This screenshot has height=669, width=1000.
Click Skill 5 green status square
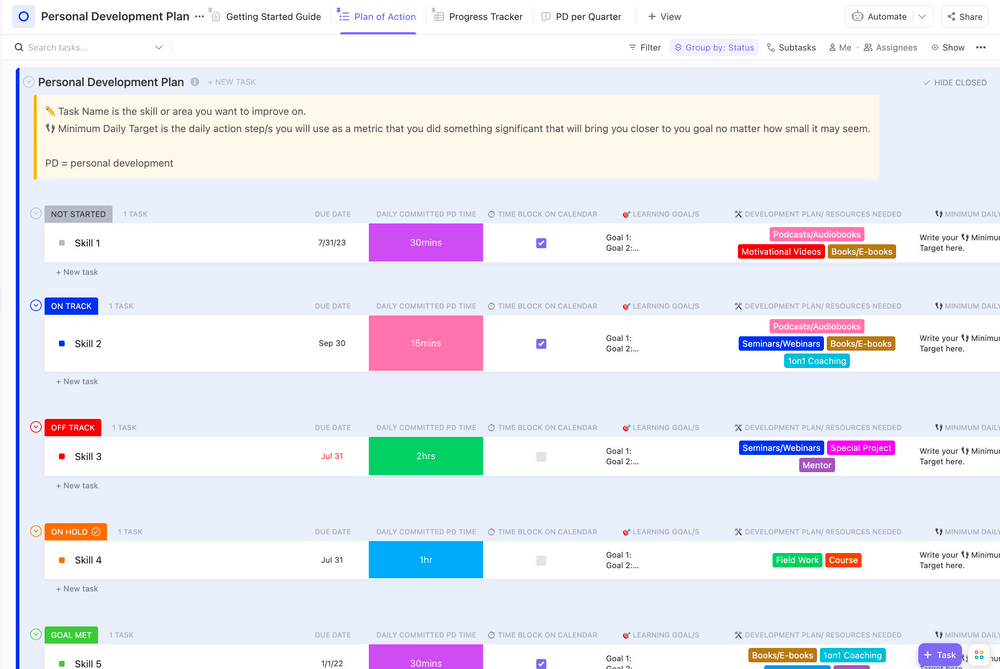pyautogui.click(x=62, y=663)
